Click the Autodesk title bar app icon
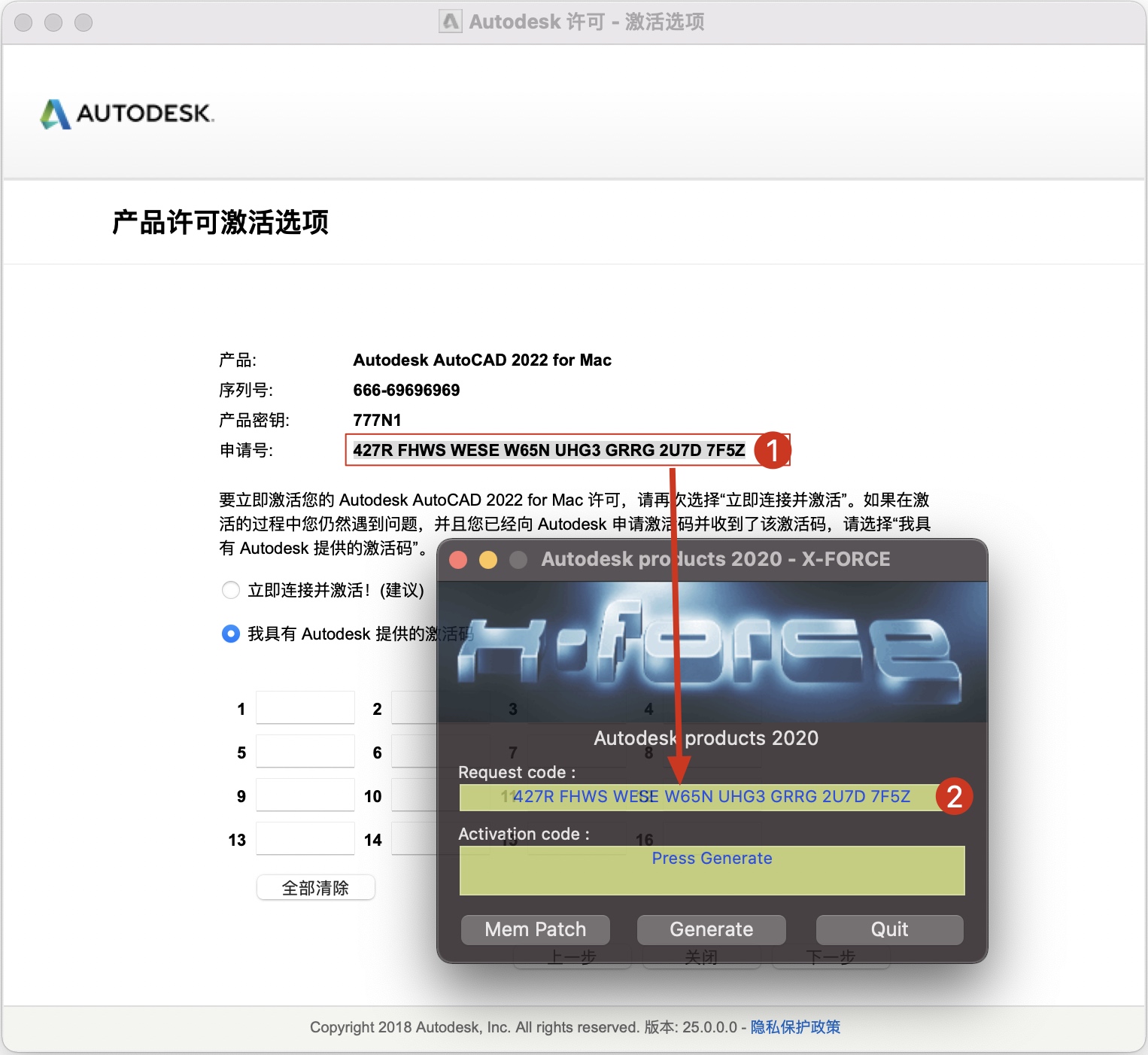The width and height of the screenshot is (1148, 1055). [450, 22]
